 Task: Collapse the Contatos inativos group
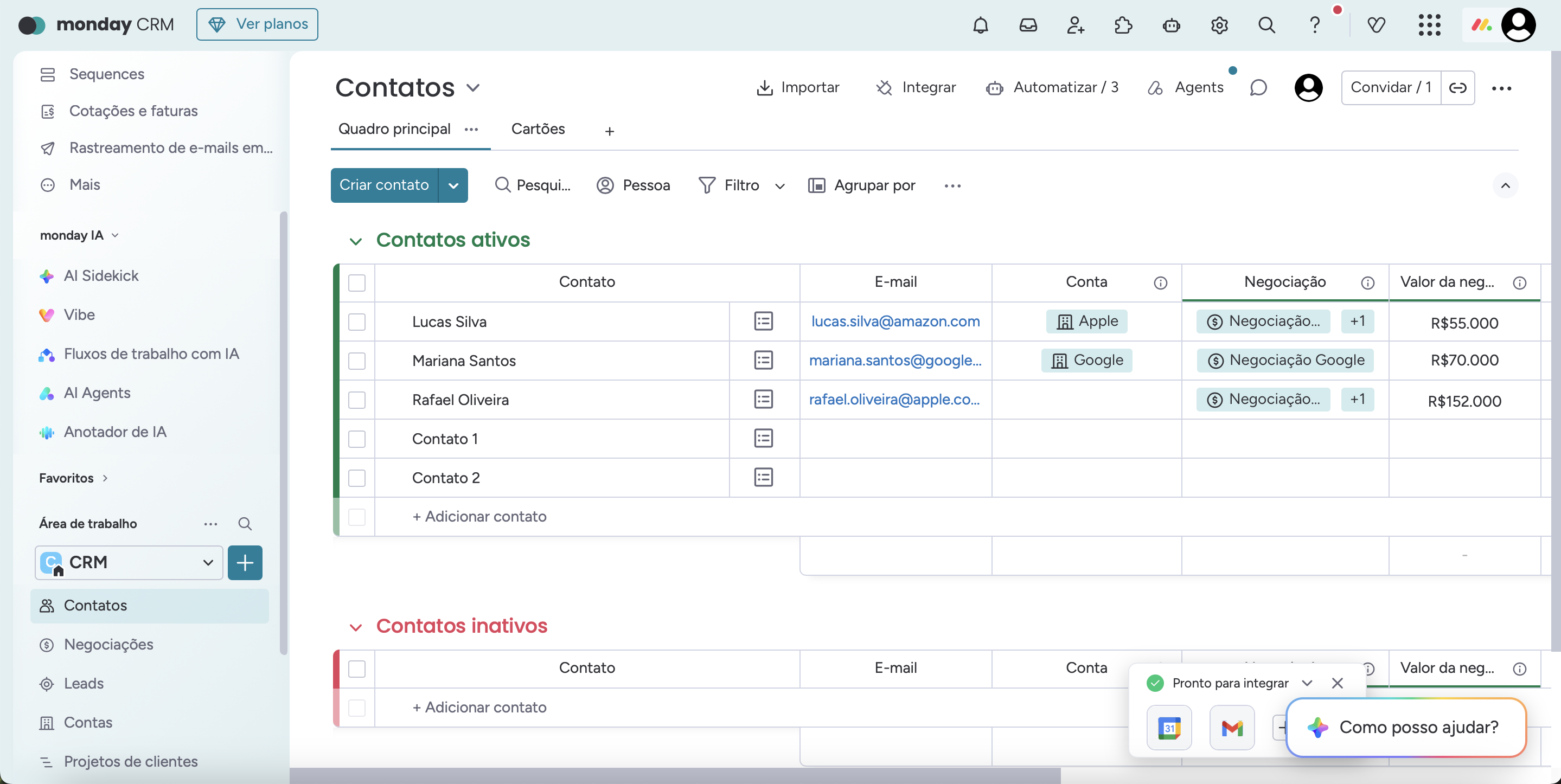[356, 627]
